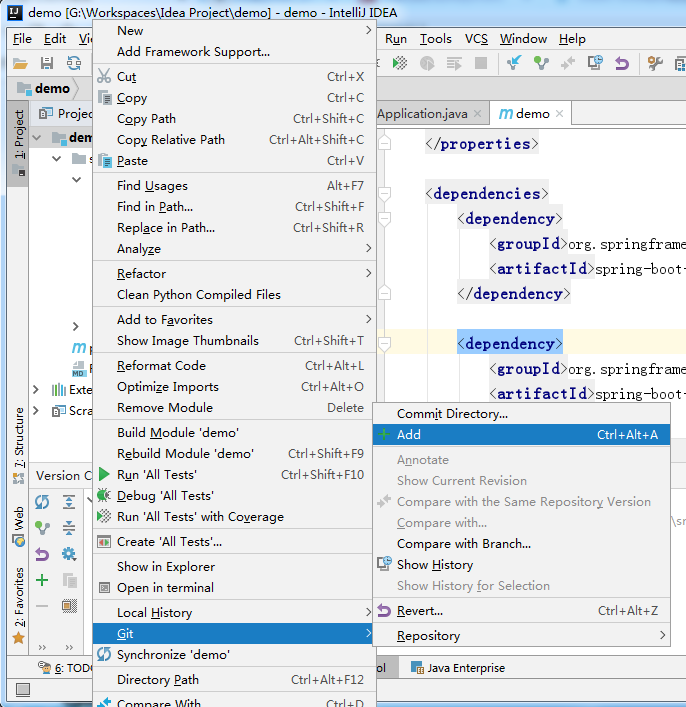Select Show in Explorer
Image resolution: width=686 pixels, height=707 pixels.
click(x=234, y=566)
